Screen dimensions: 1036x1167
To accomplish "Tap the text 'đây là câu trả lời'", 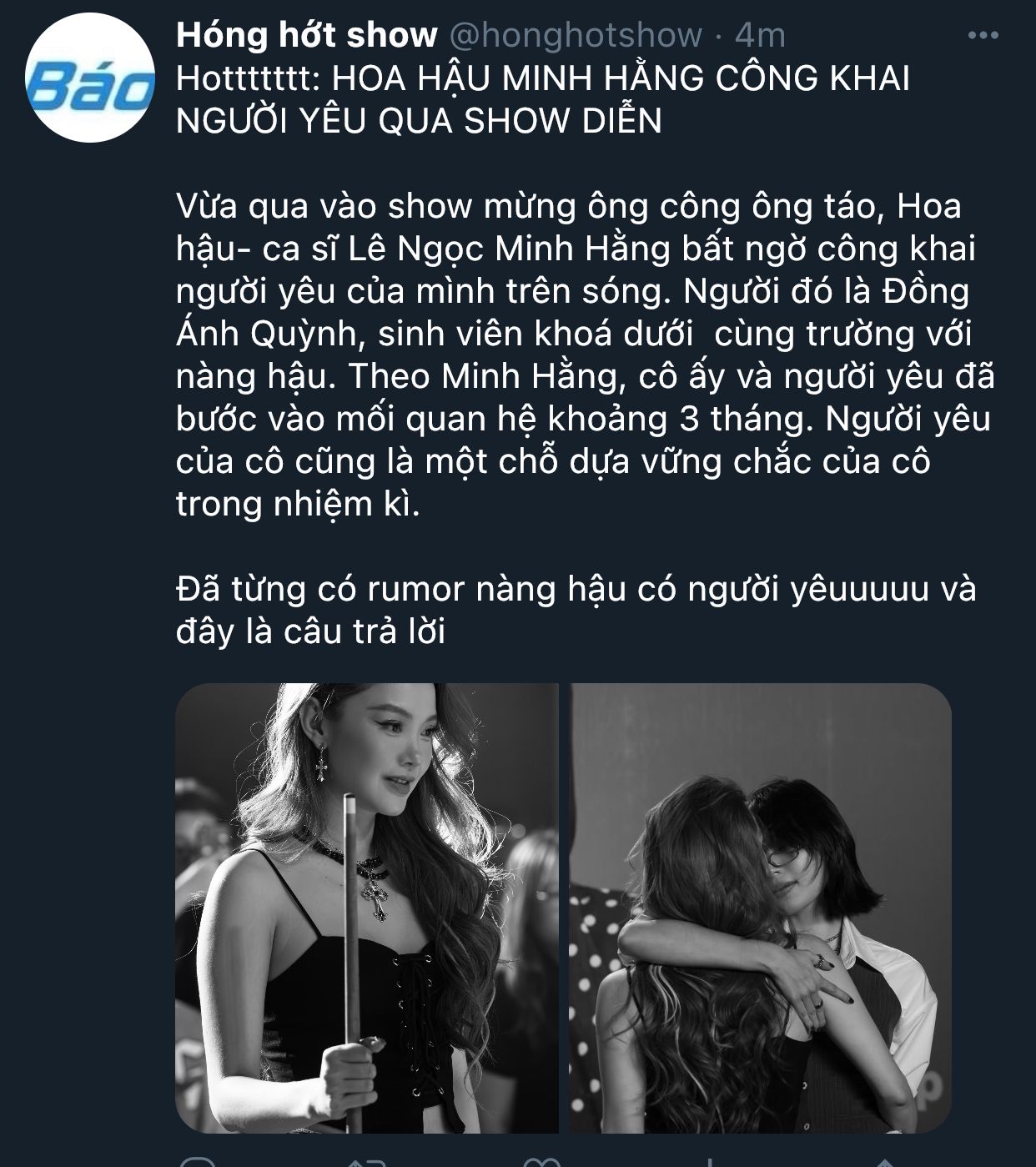I will [x=310, y=632].
